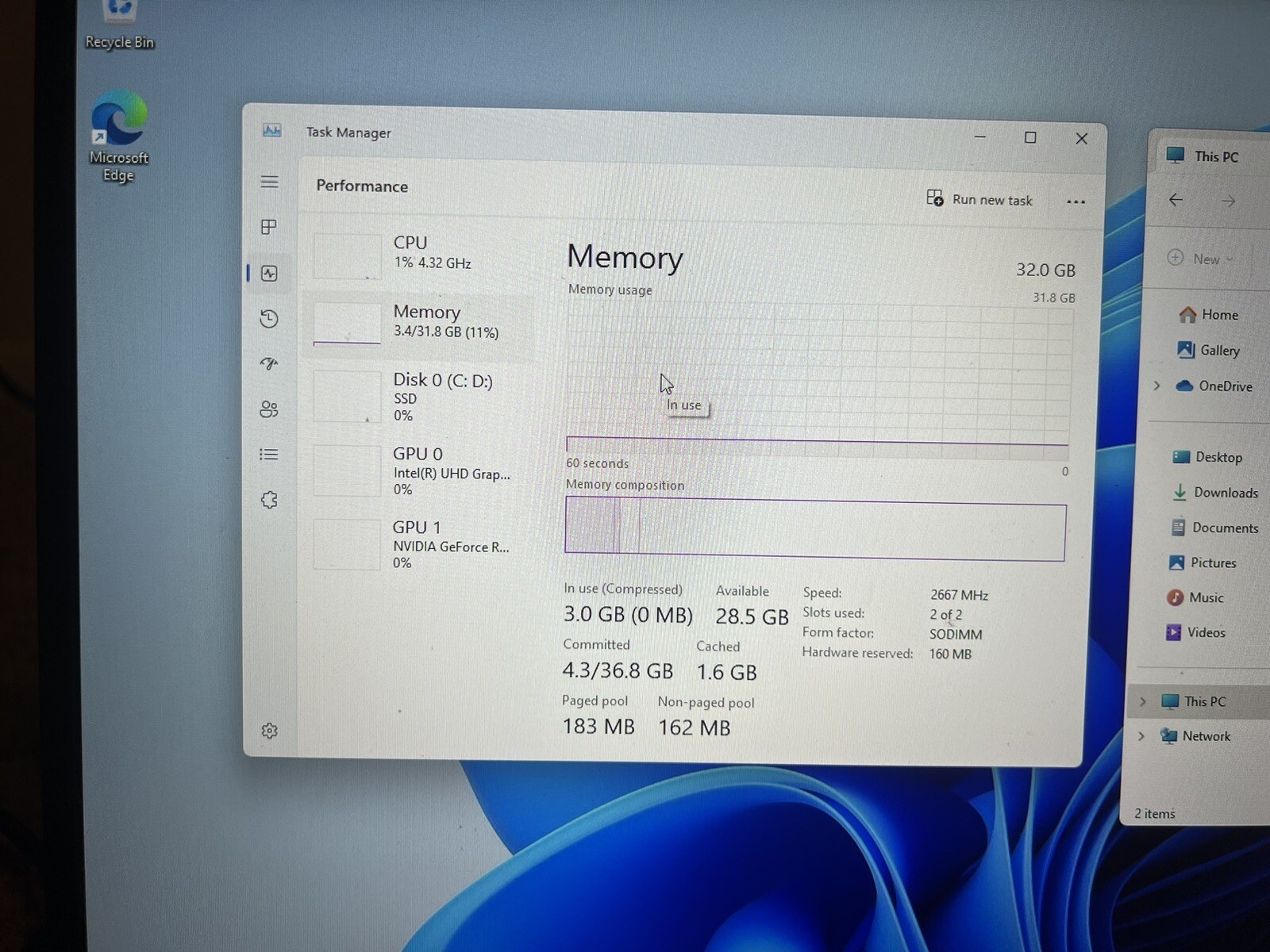Expand the This PC tree chevron
The width and height of the screenshot is (1270, 952).
1142,701
